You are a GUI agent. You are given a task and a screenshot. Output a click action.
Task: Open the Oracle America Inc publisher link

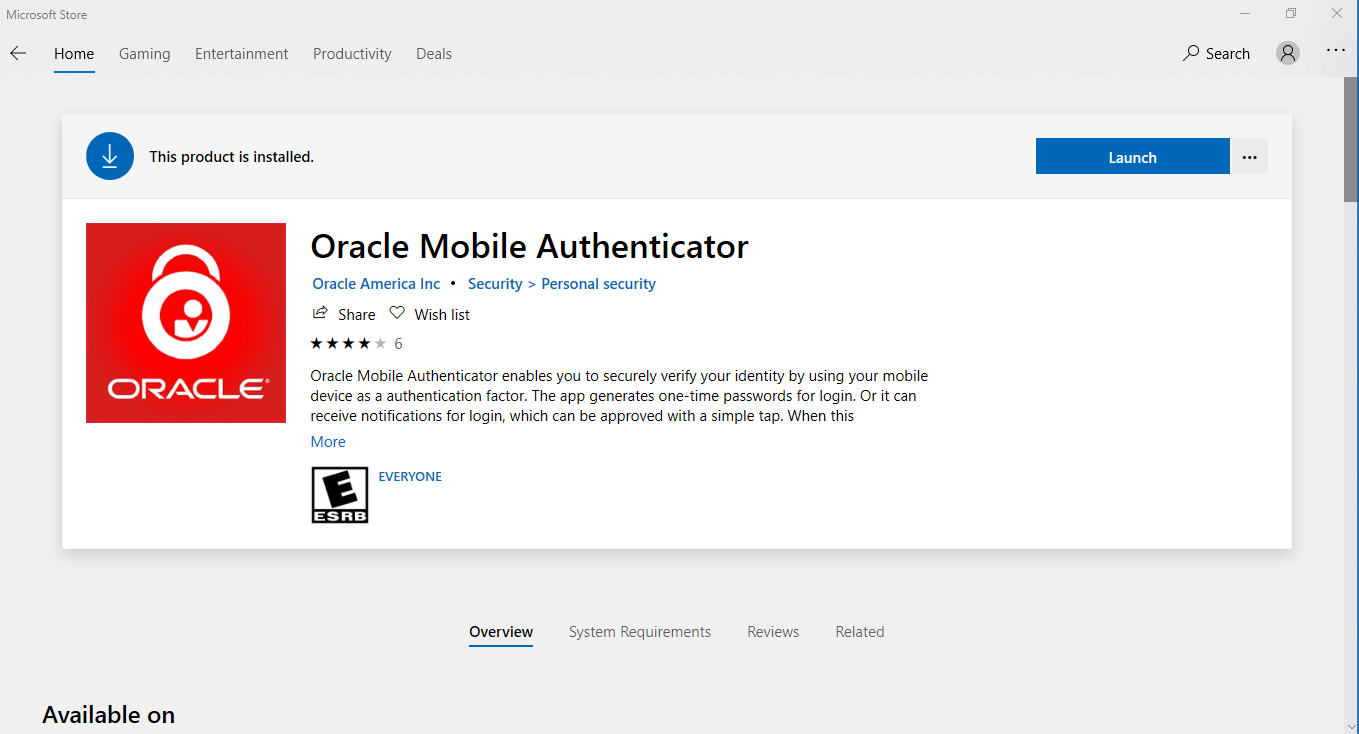(x=376, y=284)
